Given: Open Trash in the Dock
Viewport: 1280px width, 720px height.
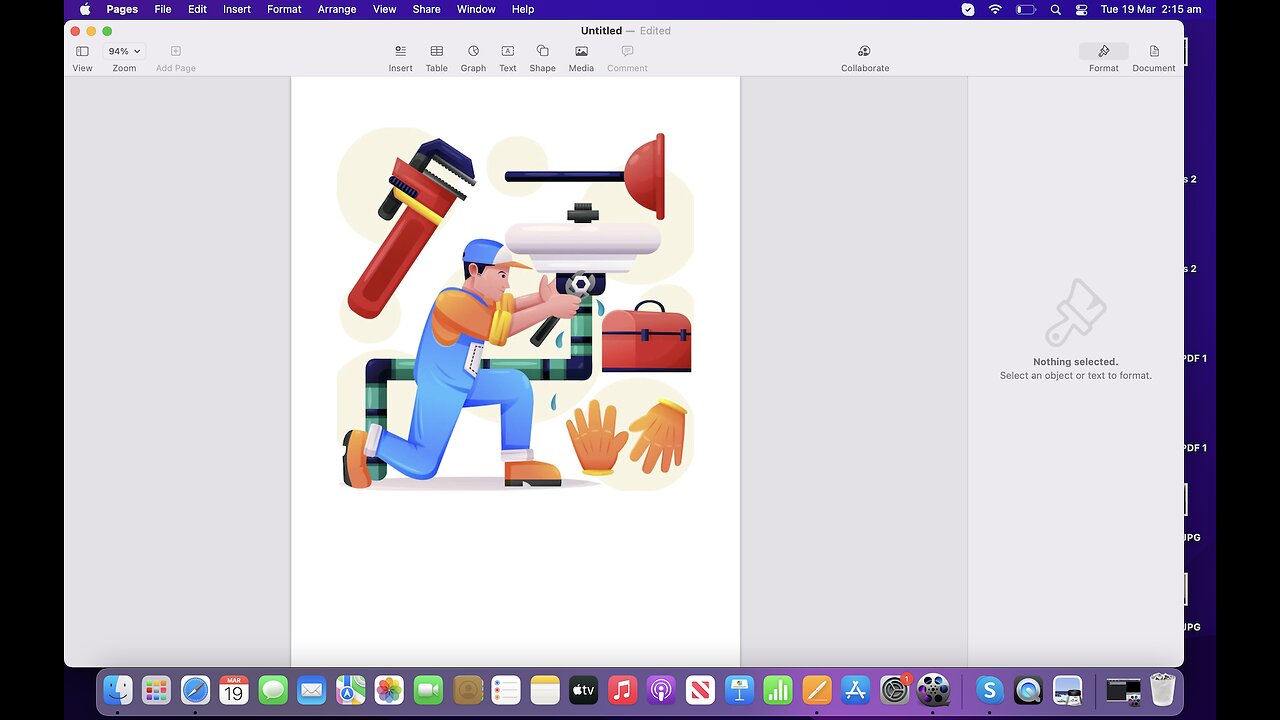Looking at the screenshot, I should point(1162,690).
